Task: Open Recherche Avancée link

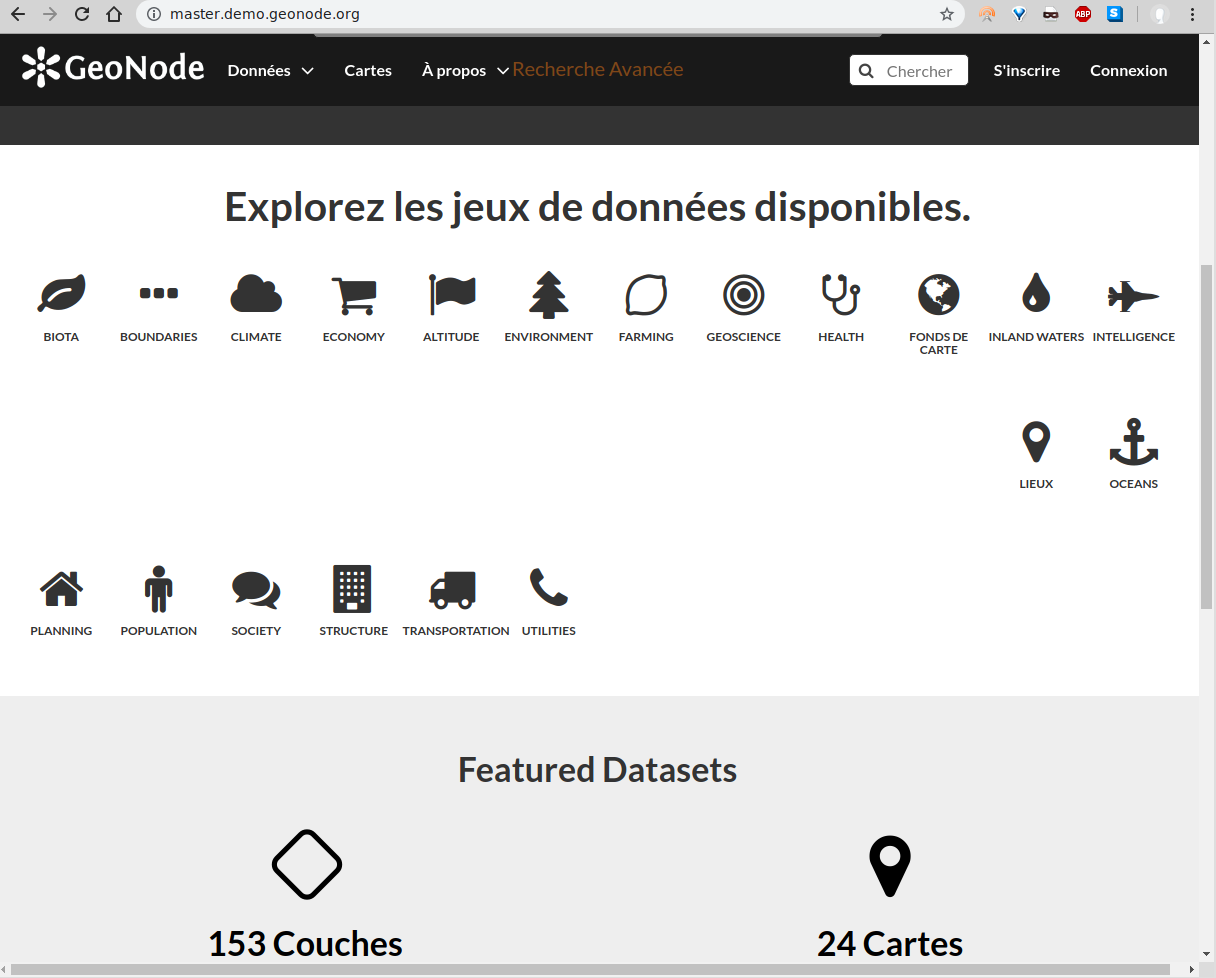Action: tap(598, 69)
